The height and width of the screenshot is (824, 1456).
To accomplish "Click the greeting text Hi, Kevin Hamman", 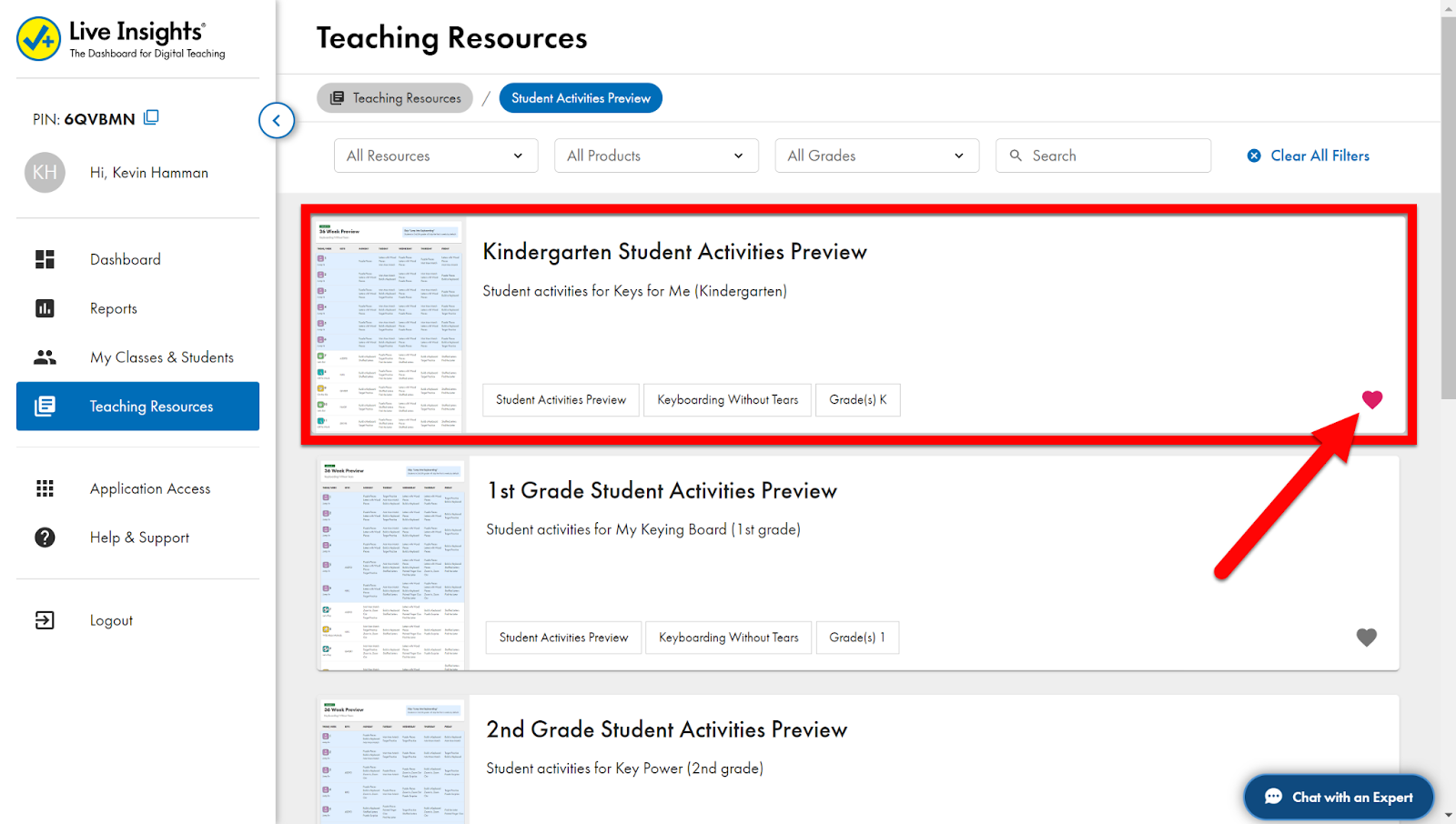I will [149, 173].
